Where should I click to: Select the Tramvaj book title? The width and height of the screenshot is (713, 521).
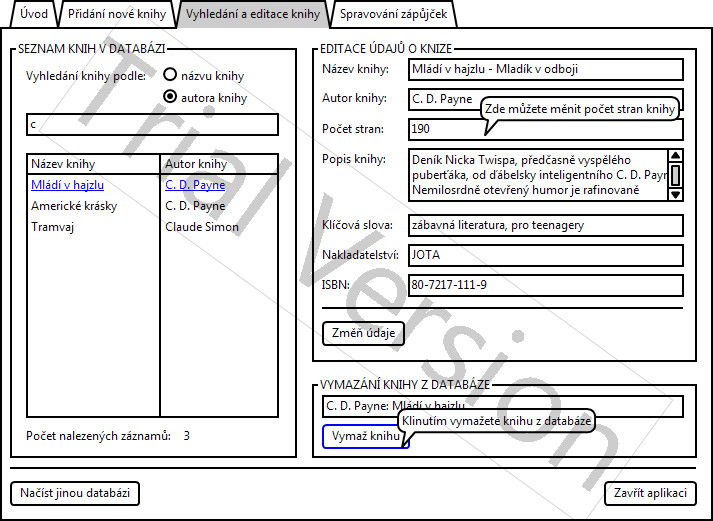point(52,227)
